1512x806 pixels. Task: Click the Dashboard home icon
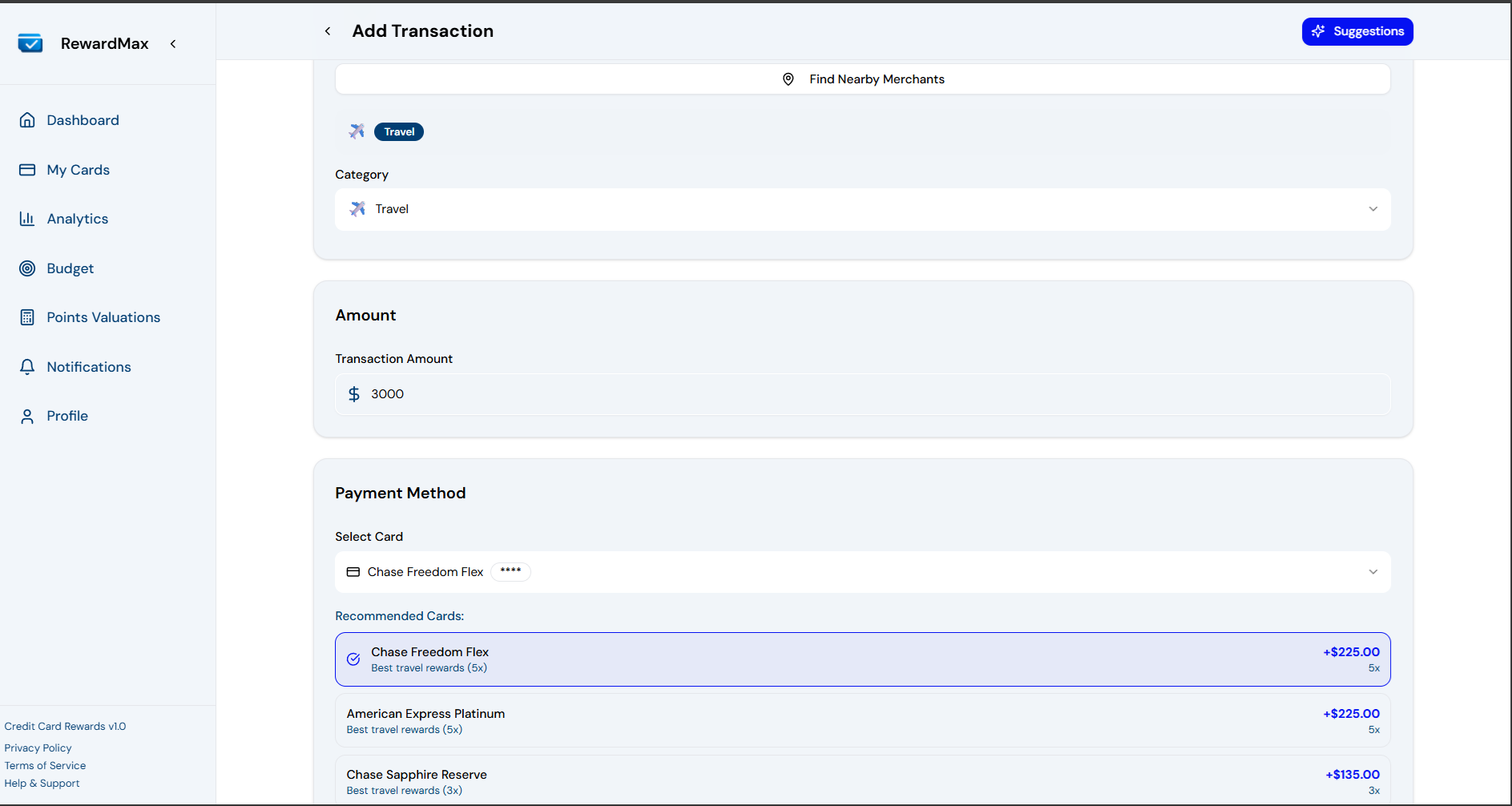[27, 120]
